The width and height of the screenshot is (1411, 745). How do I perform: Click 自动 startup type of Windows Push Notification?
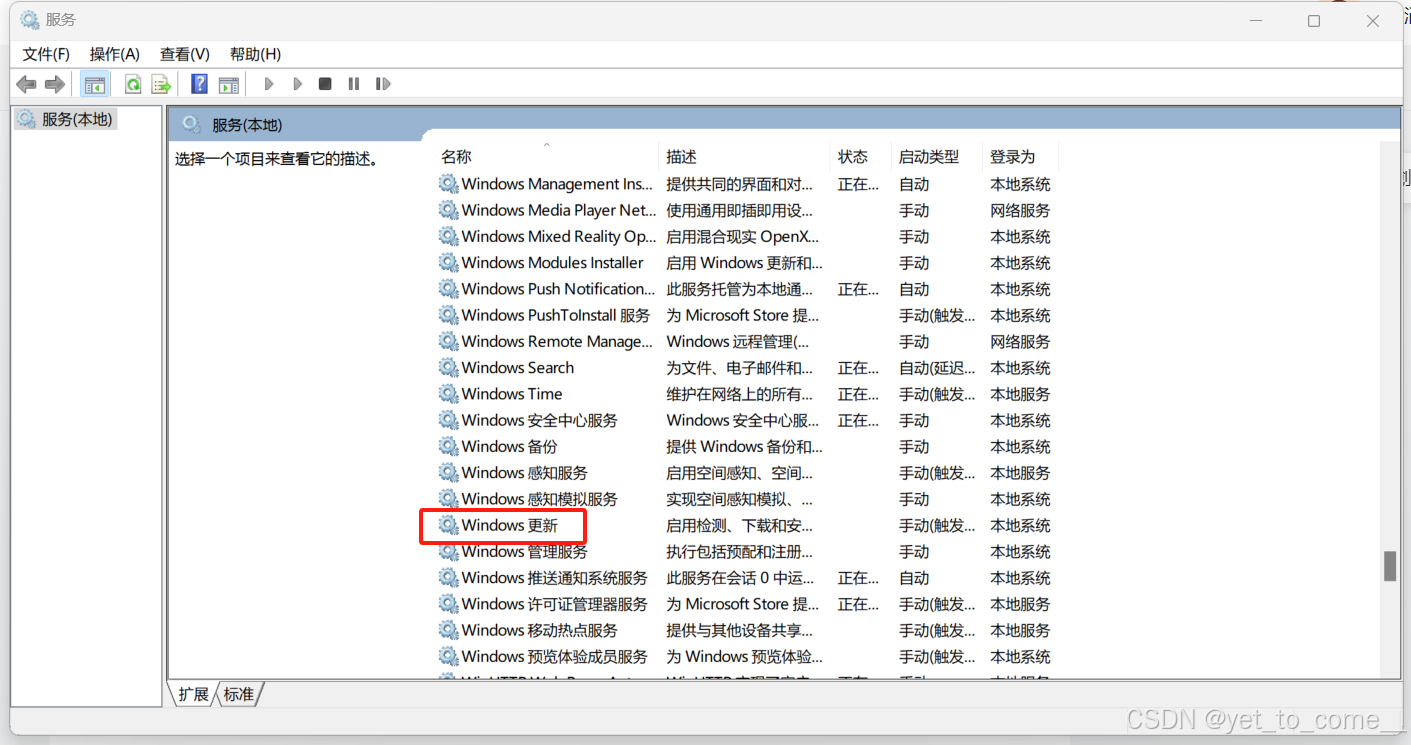[914, 289]
